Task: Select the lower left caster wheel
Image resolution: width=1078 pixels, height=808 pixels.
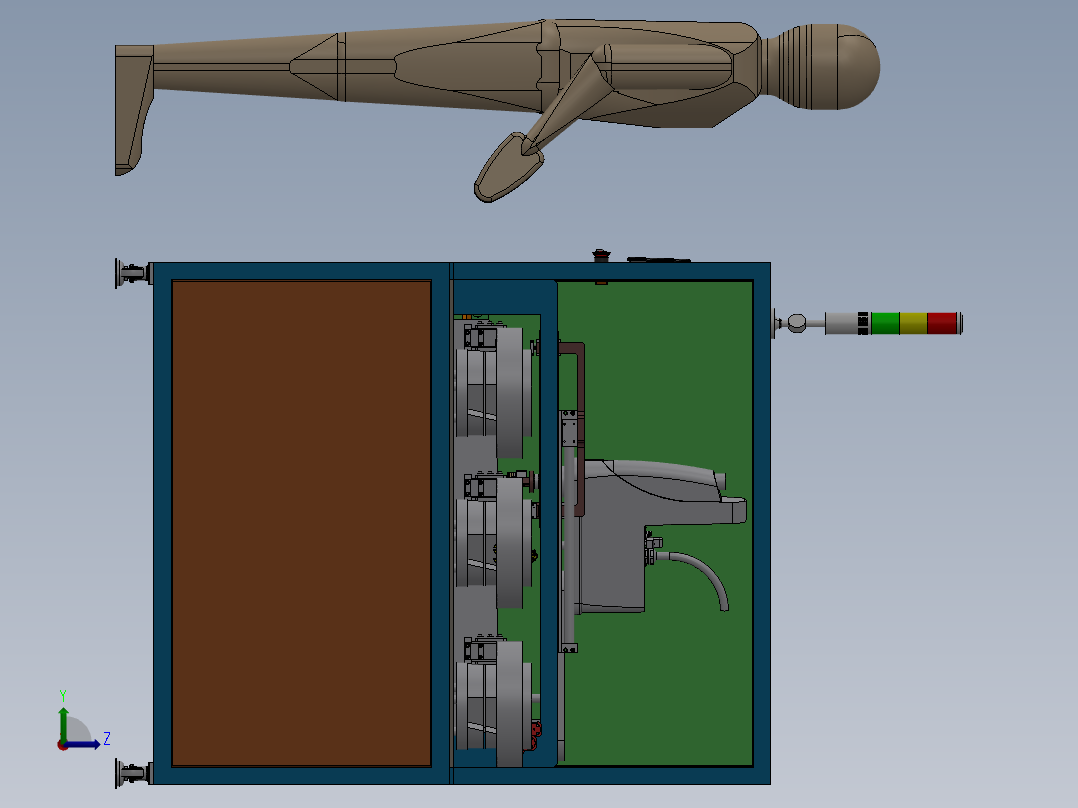Action: click(x=133, y=774)
